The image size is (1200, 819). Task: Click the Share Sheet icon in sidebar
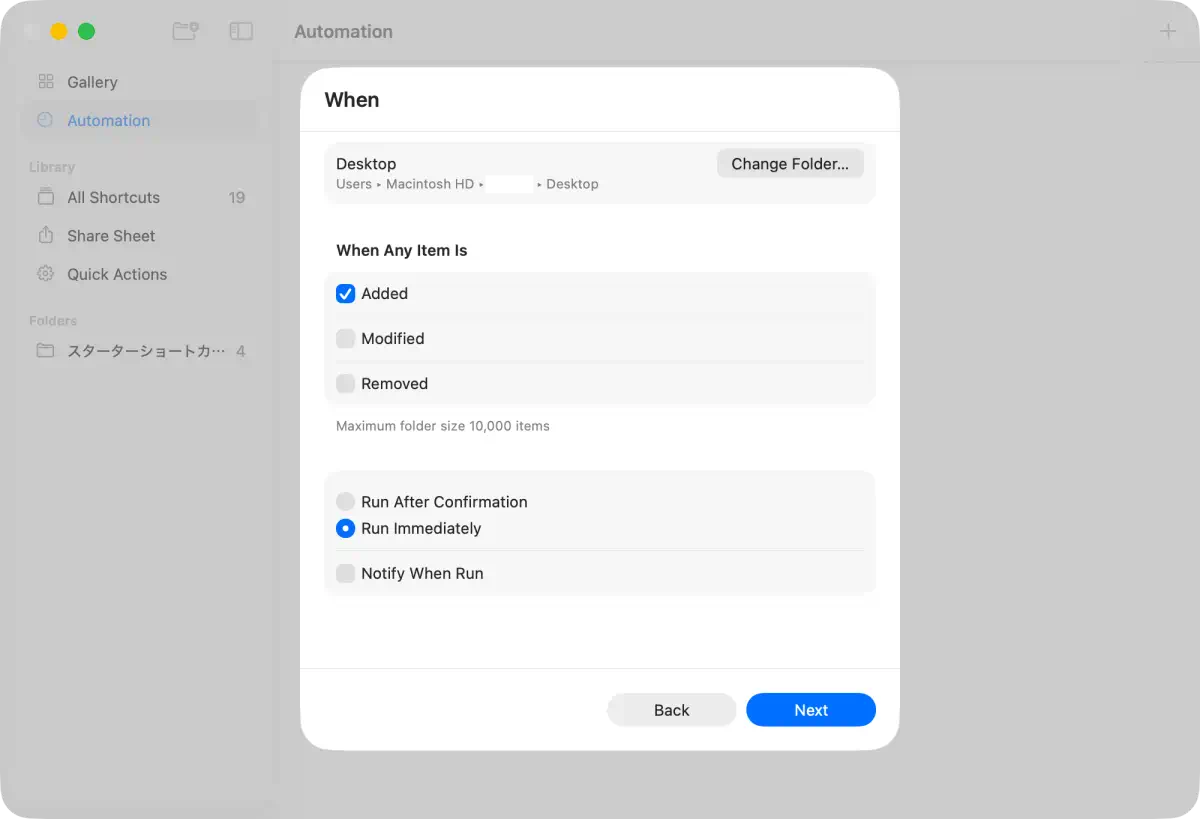pos(45,235)
